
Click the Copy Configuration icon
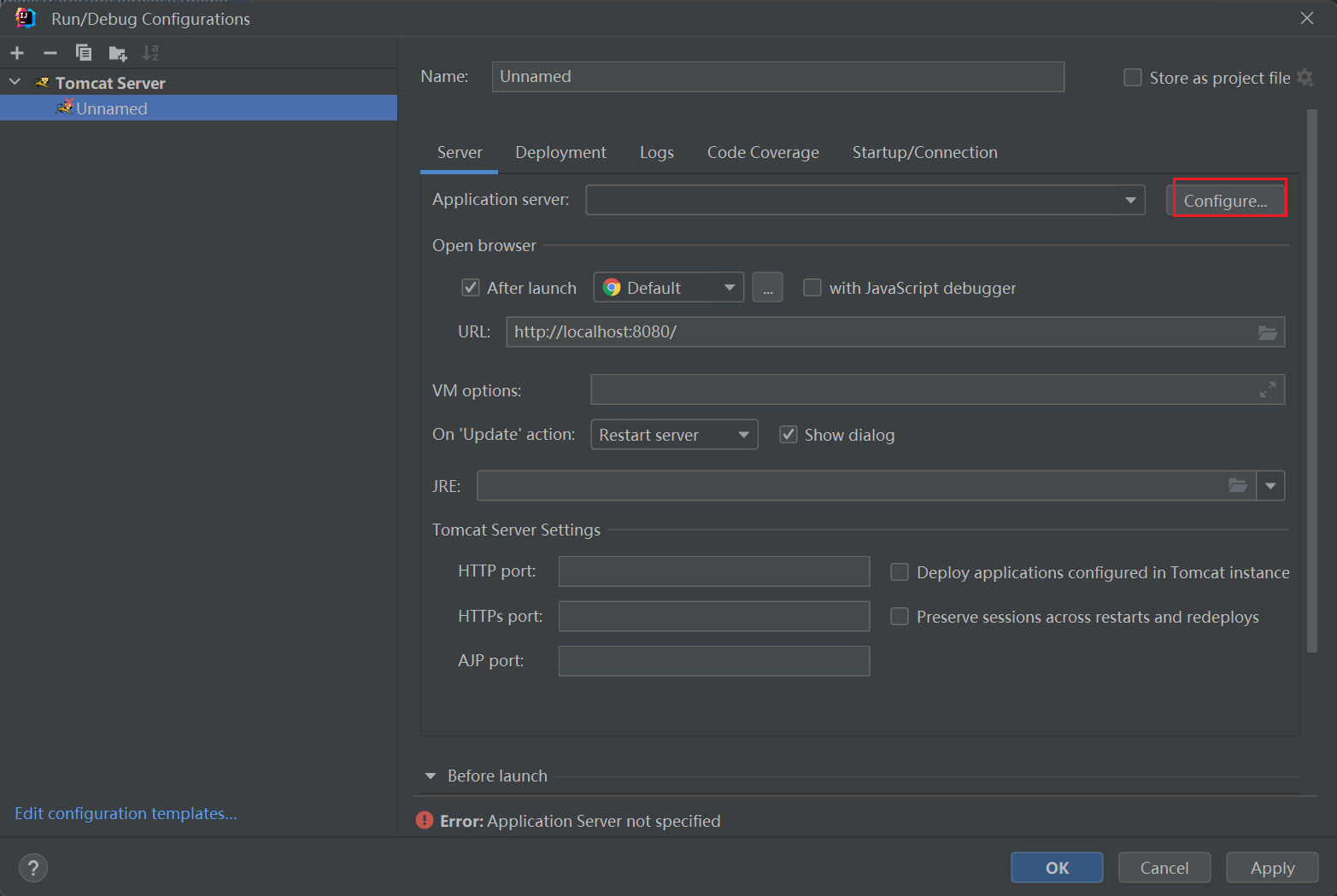pos(84,53)
